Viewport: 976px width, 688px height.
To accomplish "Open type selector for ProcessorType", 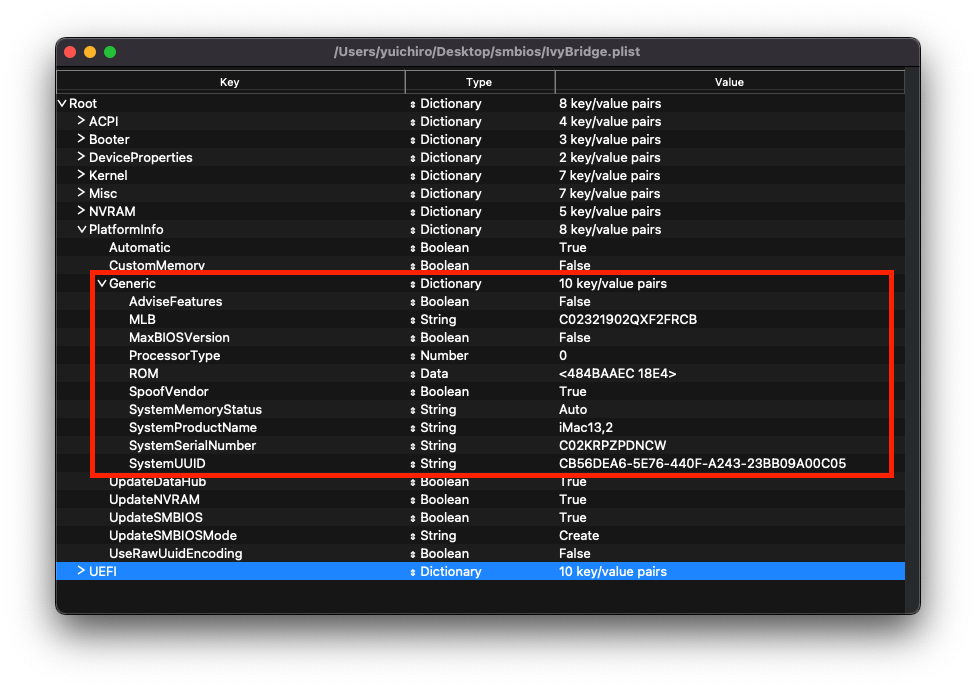I will [x=413, y=356].
